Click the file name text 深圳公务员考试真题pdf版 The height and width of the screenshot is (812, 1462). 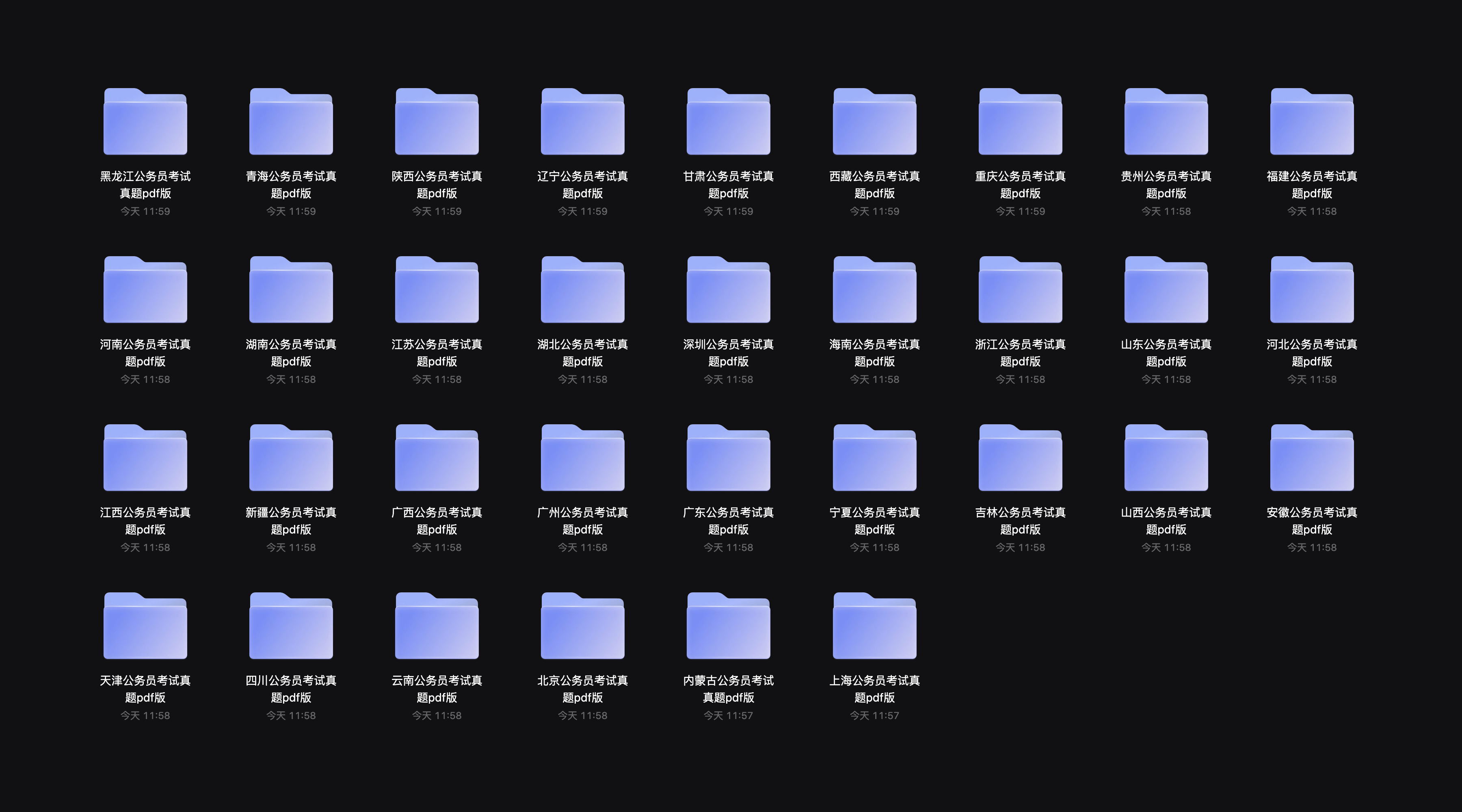click(729, 352)
